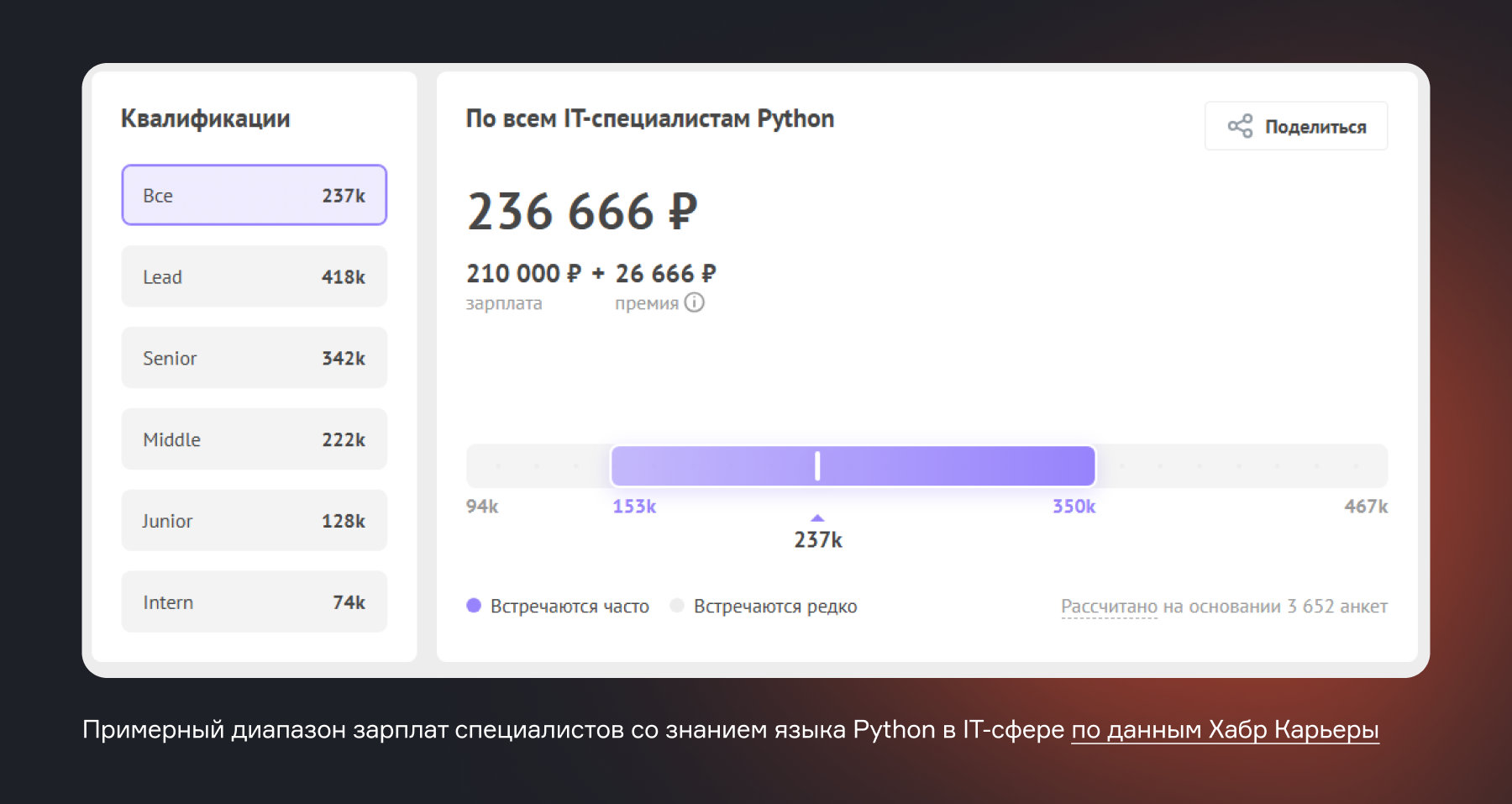Click the Рассчитано на основании link
This screenshot has width=1512, height=804.
(x=1109, y=607)
